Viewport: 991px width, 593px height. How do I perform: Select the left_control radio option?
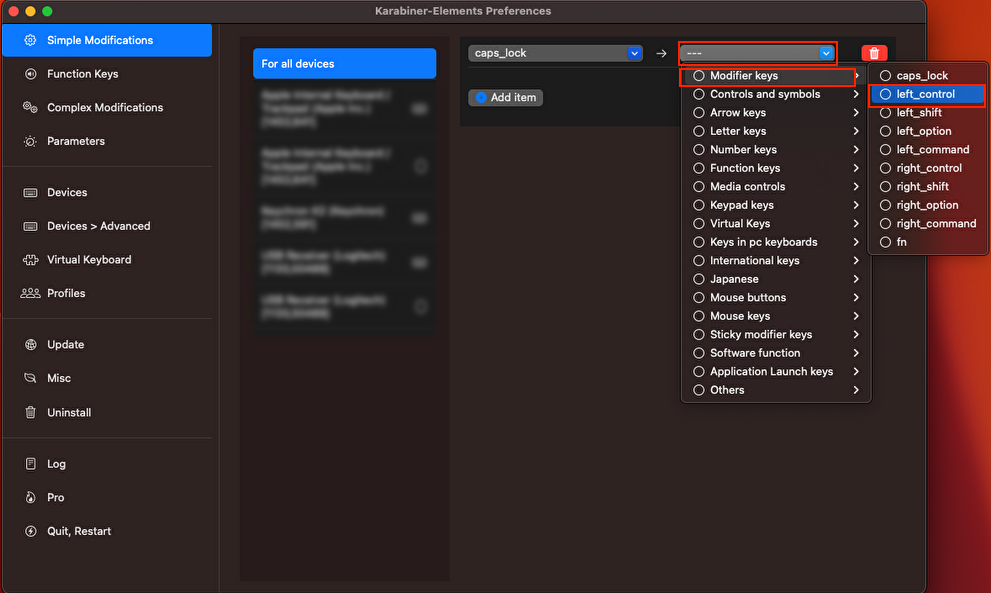point(885,94)
